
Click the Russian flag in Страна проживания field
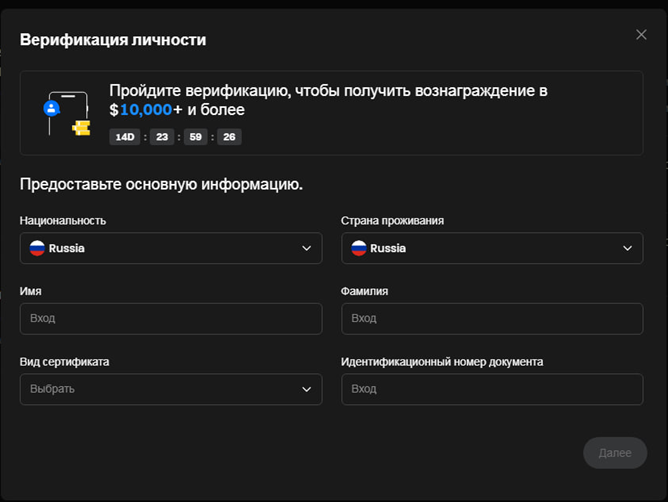[359, 249]
